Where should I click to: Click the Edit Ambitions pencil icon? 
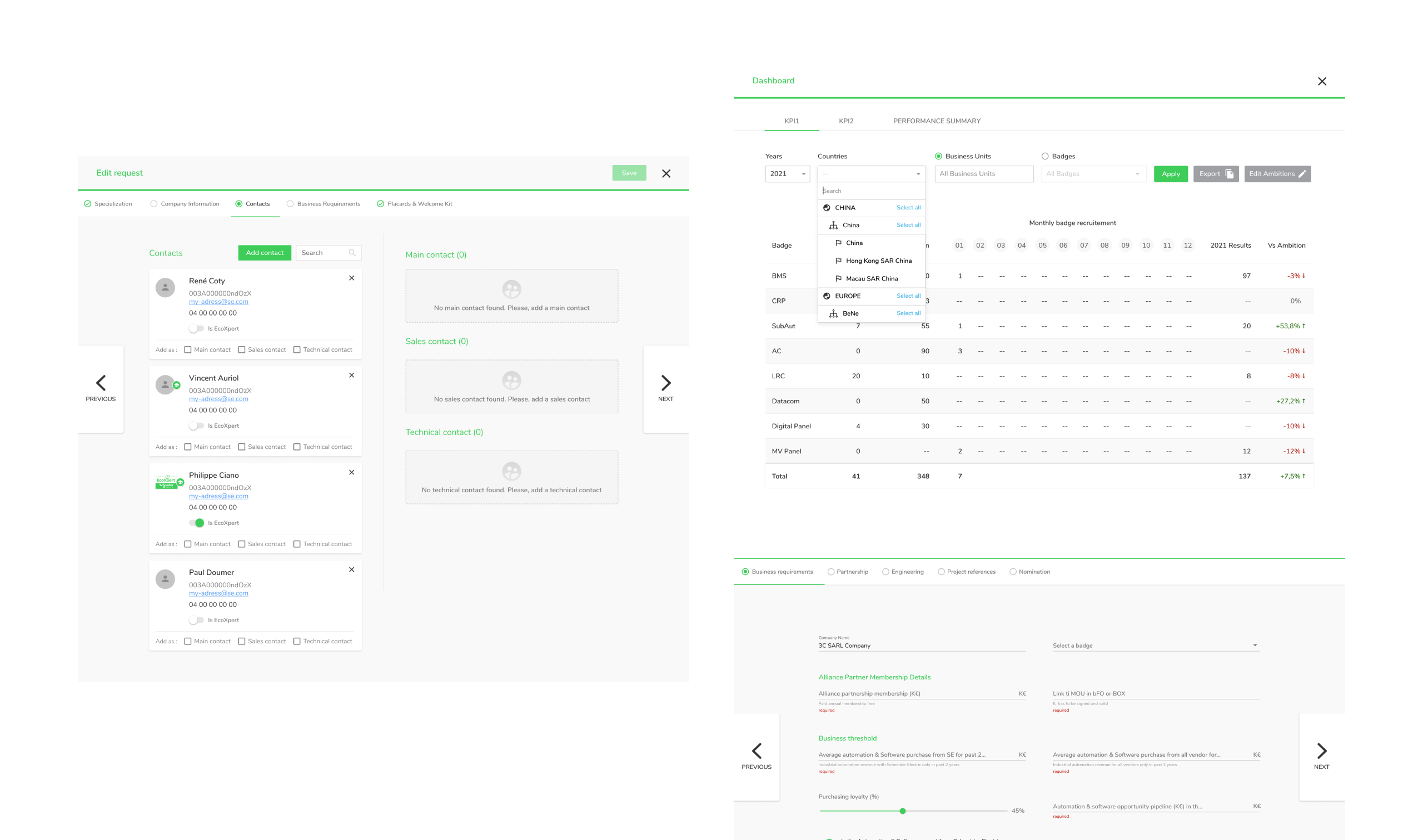pos(1302,174)
